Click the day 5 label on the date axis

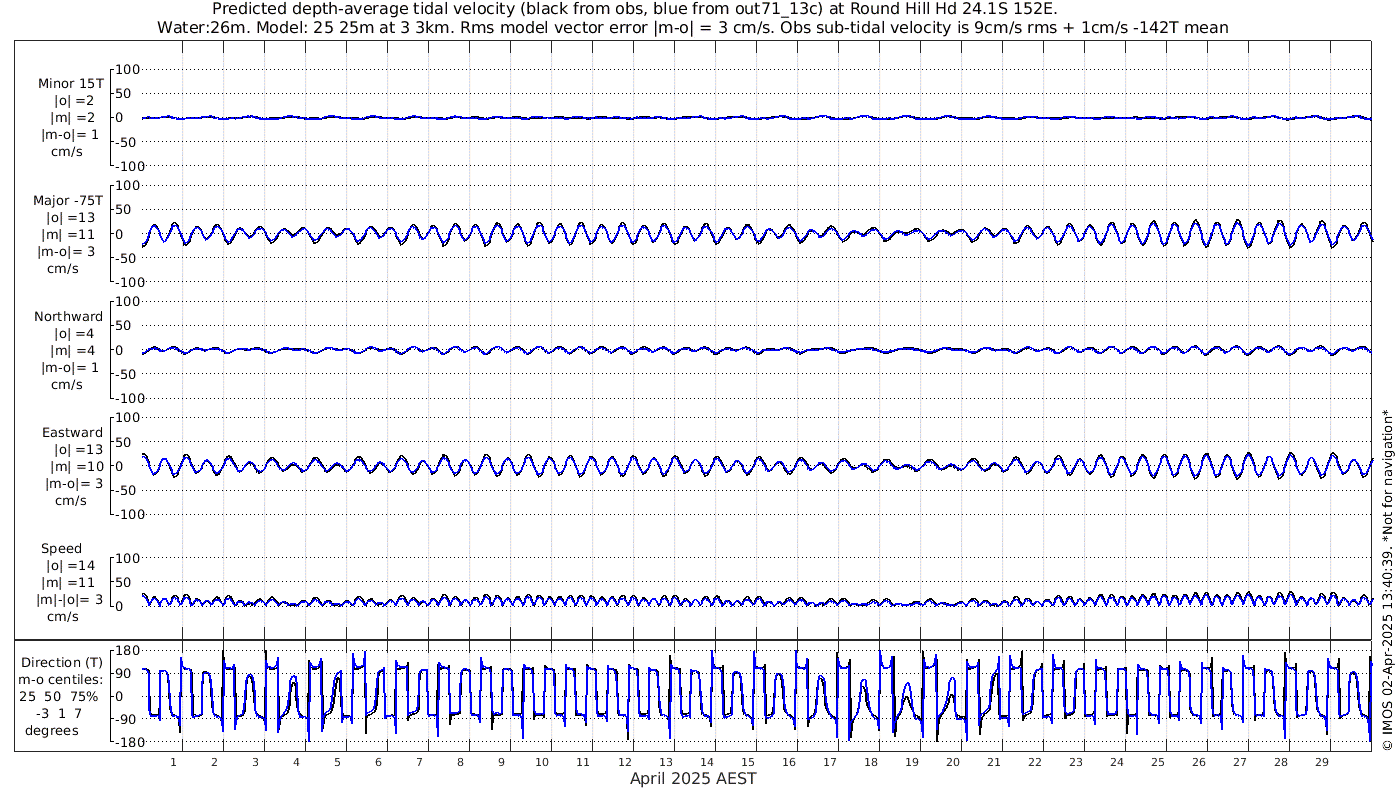[x=337, y=762]
